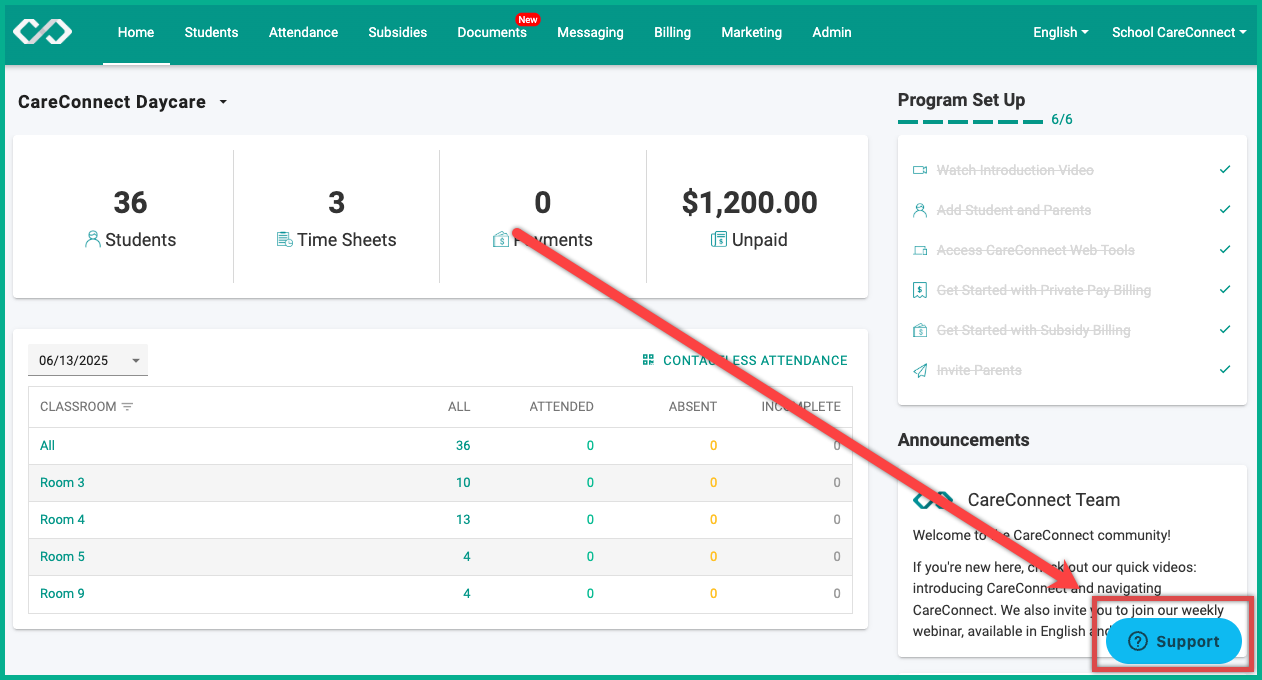Click the All column count for Room 4
This screenshot has height=680, width=1262.
pyautogui.click(x=463, y=520)
